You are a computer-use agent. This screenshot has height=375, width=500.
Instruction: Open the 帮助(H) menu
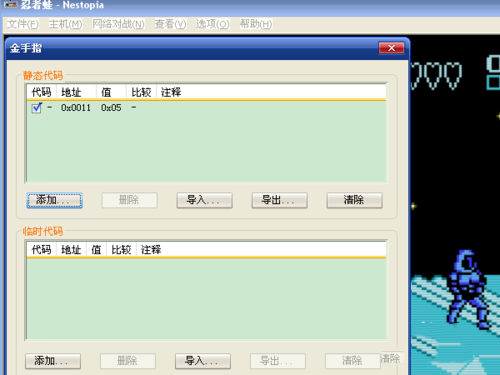[x=256, y=24]
